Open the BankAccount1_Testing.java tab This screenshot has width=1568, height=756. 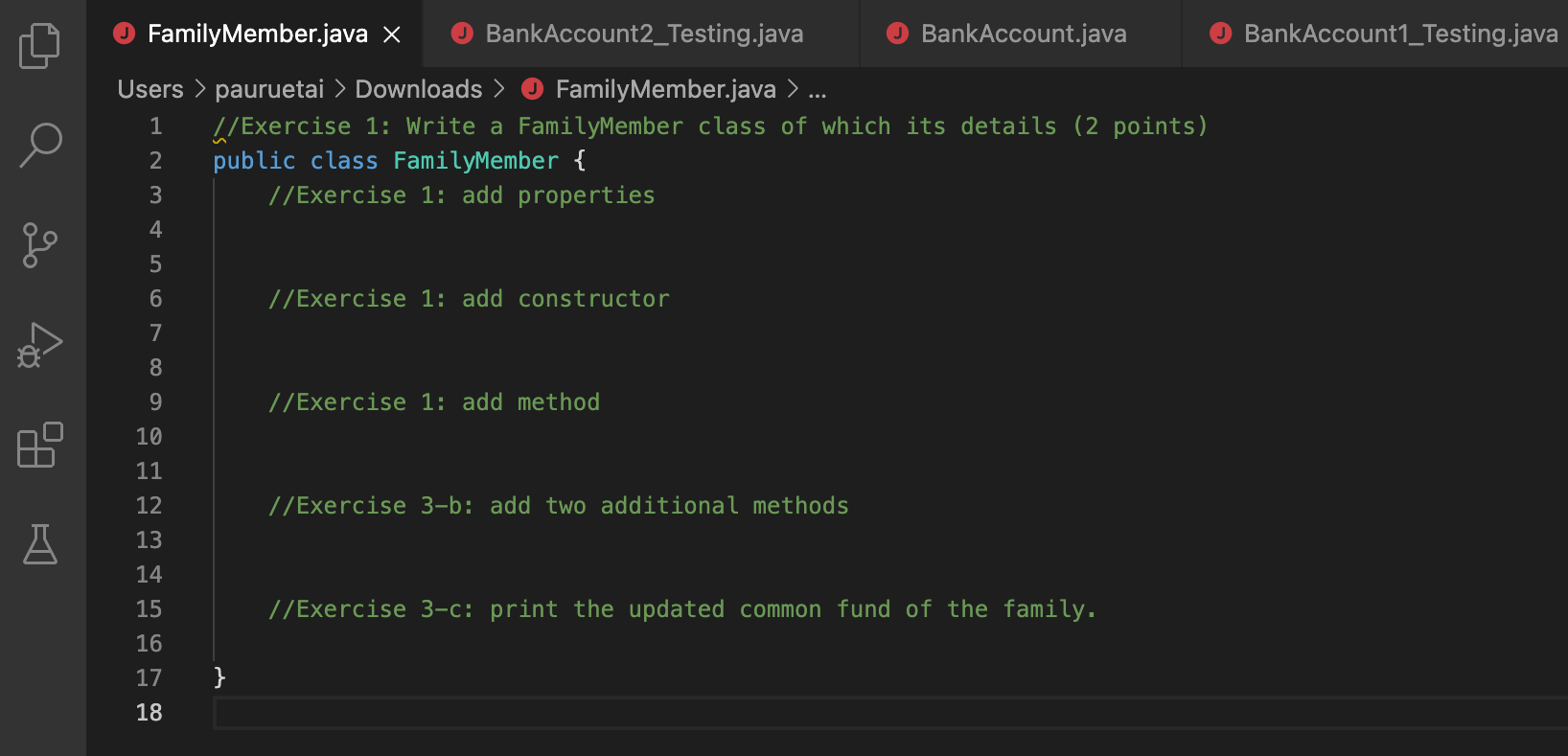tap(1399, 34)
